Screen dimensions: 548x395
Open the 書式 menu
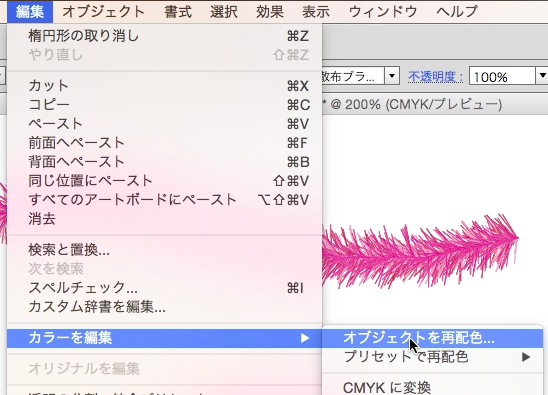pos(178,12)
